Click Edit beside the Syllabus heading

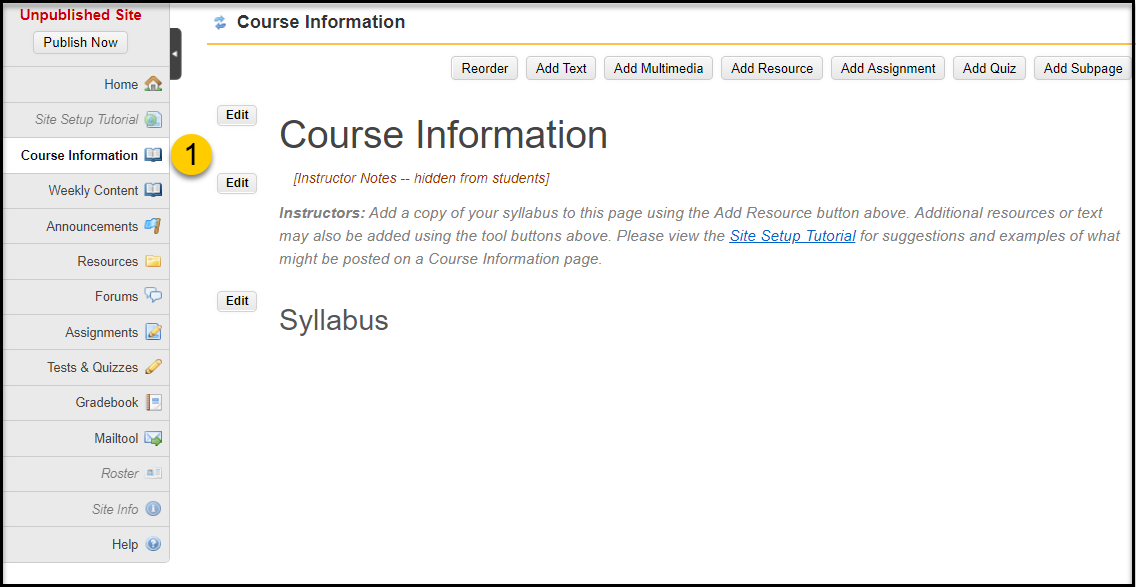pos(237,301)
